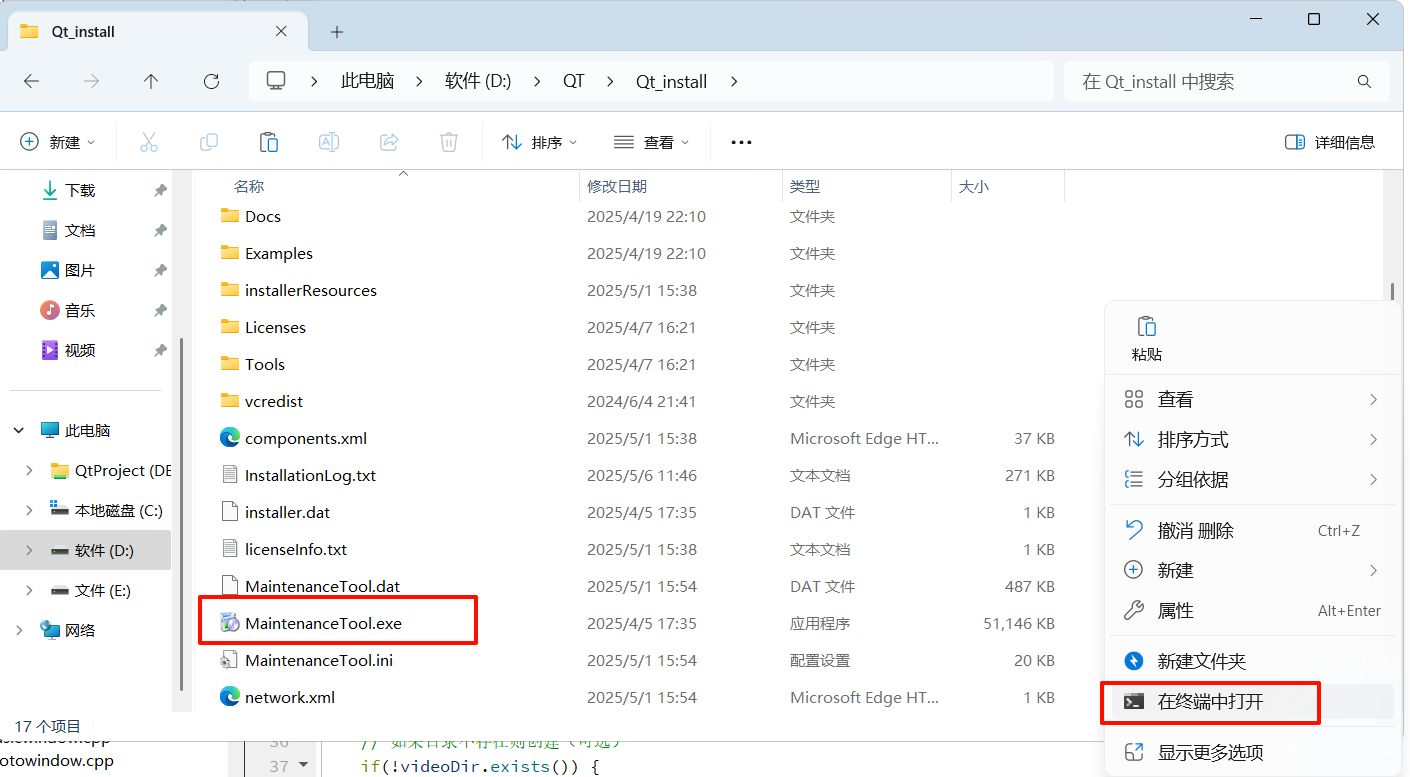Screen dimensions: 1410x777
Task: Open the 查看 view dropdown in toolbar
Action: pos(652,142)
